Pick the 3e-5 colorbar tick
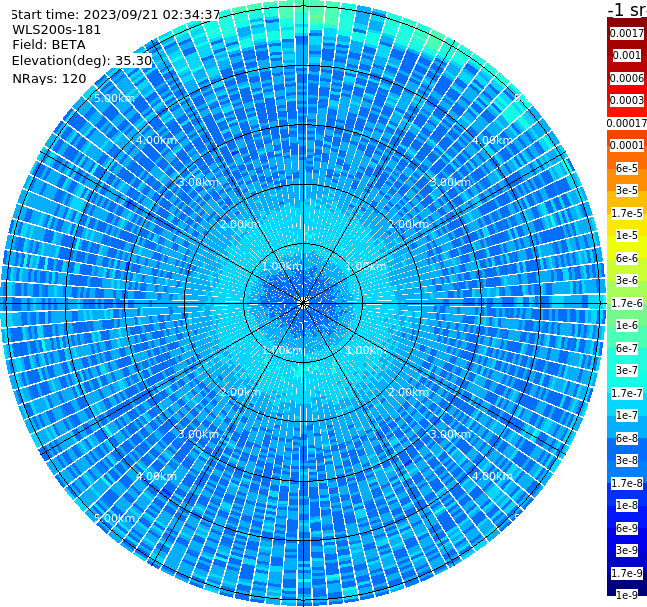The height and width of the screenshot is (607, 647). [x=627, y=190]
